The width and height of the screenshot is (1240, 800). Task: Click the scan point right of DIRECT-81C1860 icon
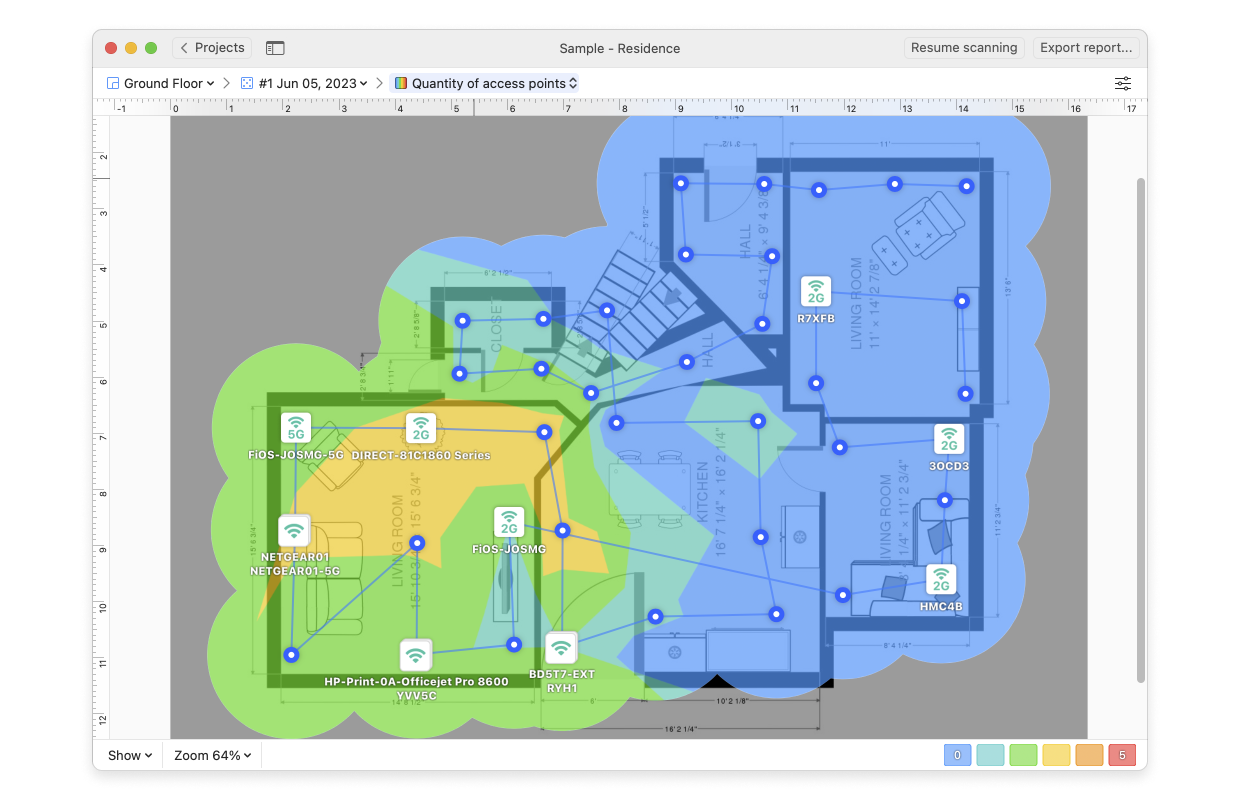(544, 432)
